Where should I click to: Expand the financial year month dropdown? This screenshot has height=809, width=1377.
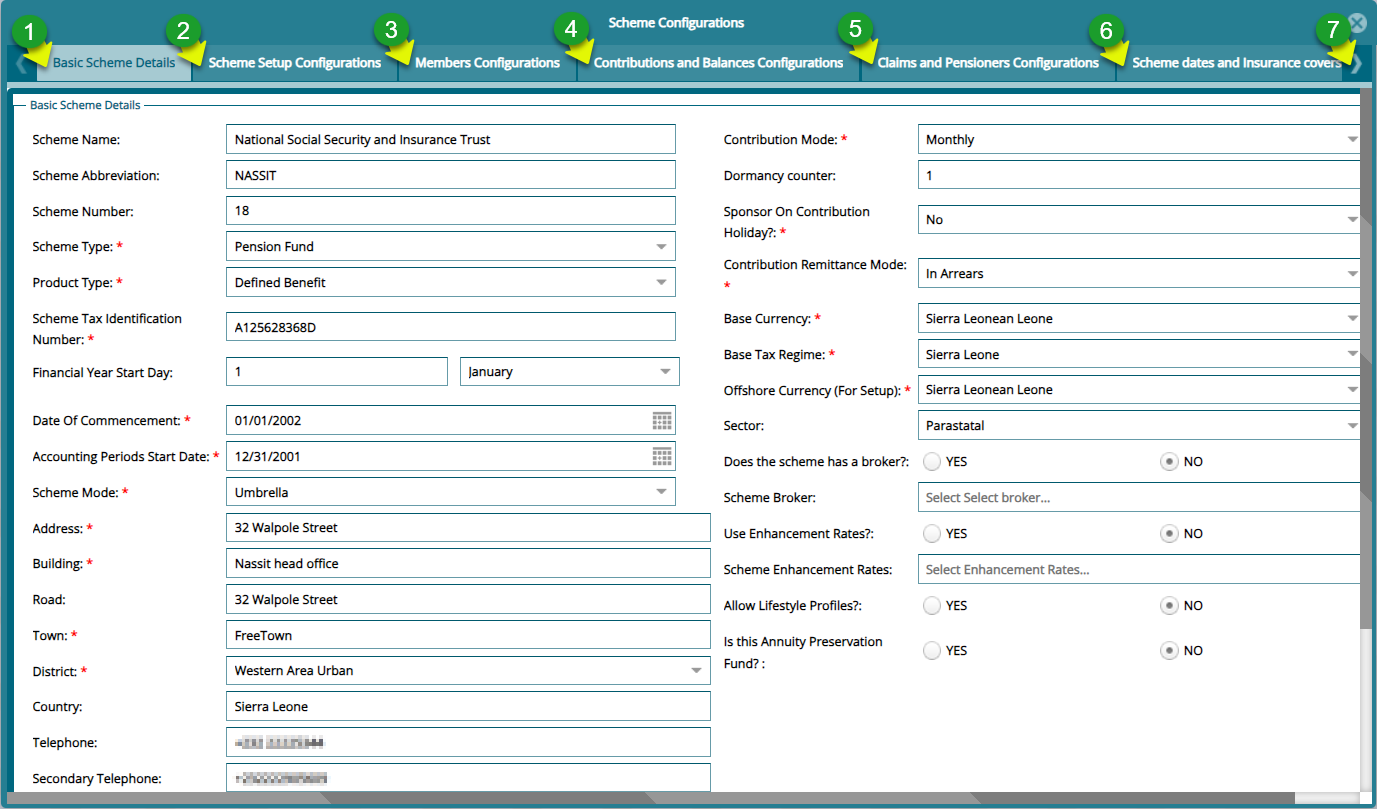pyautogui.click(x=665, y=372)
